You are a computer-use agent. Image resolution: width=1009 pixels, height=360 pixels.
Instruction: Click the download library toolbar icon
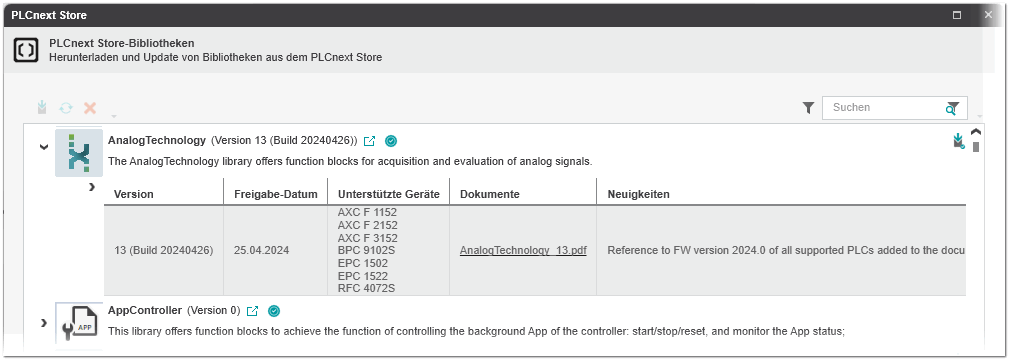point(42,108)
